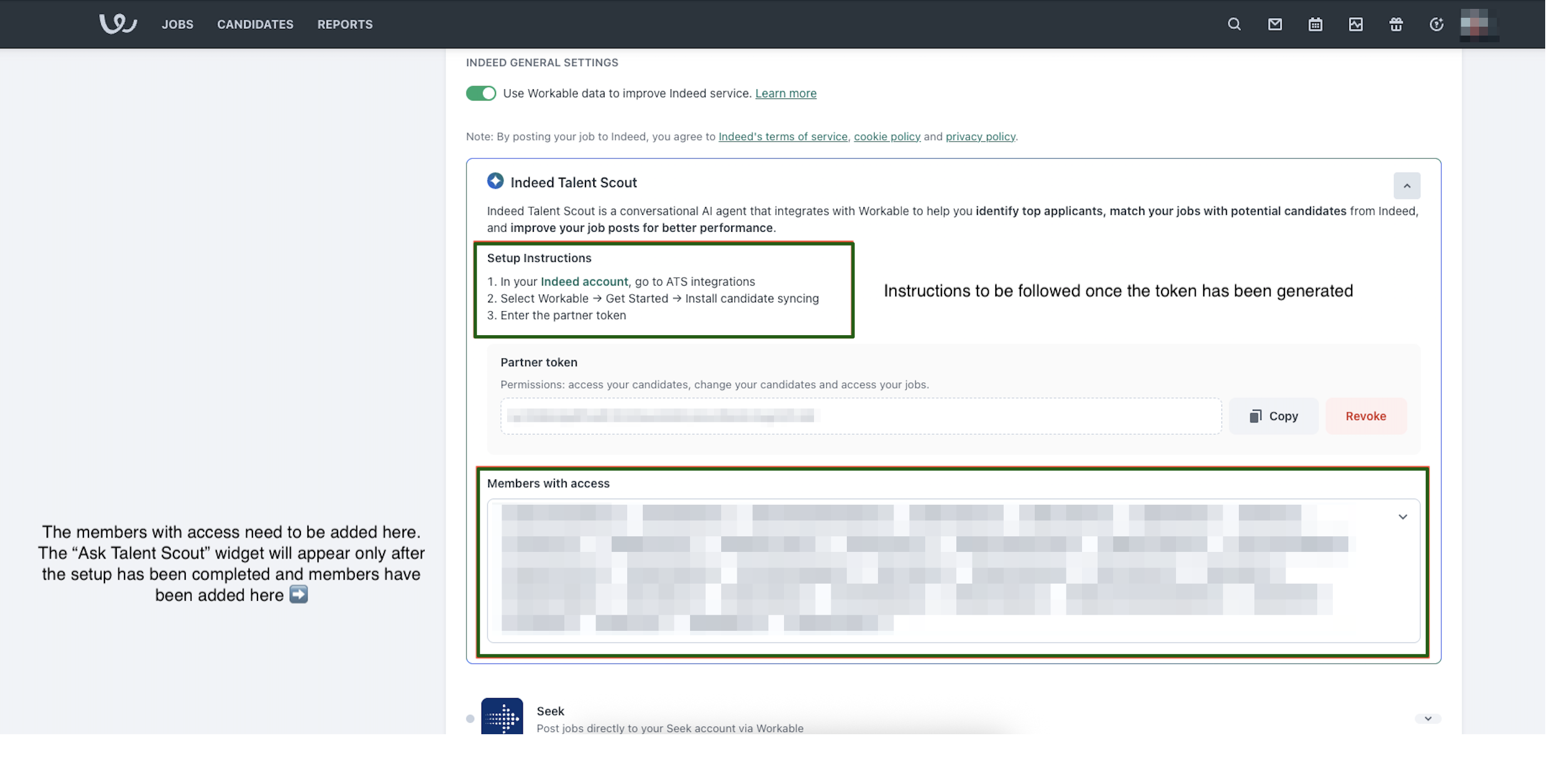
Task: Click the Seek logo icon
Action: point(502,717)
